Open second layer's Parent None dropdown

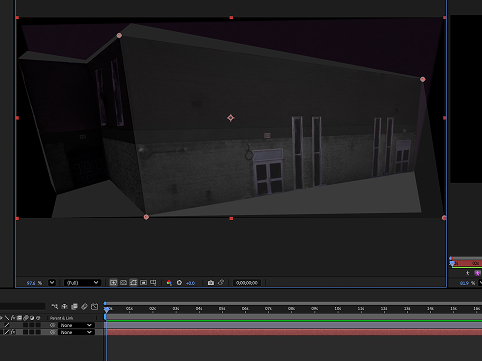pos(76,332)
